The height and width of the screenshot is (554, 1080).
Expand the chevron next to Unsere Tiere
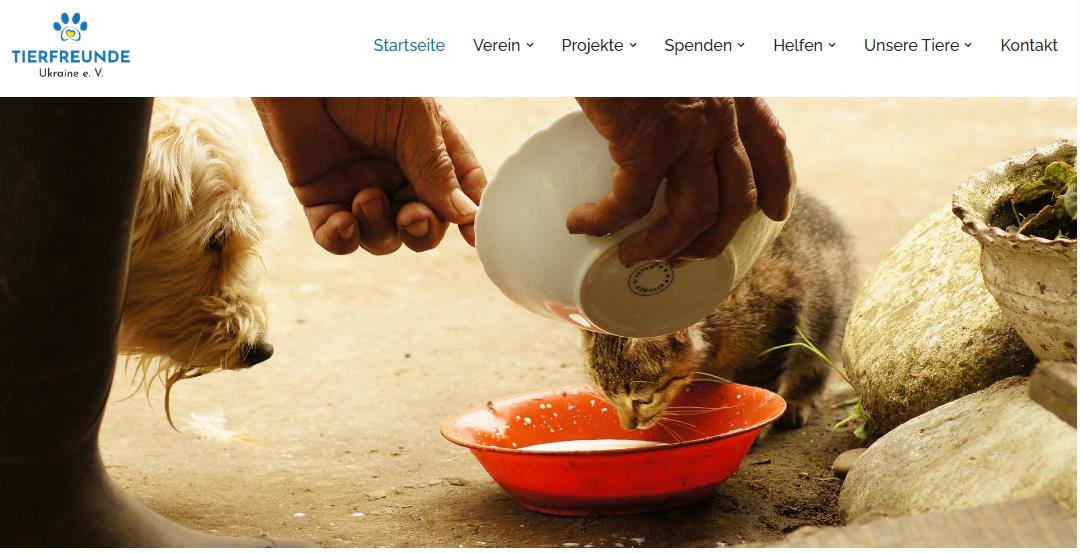coord(968,45)
